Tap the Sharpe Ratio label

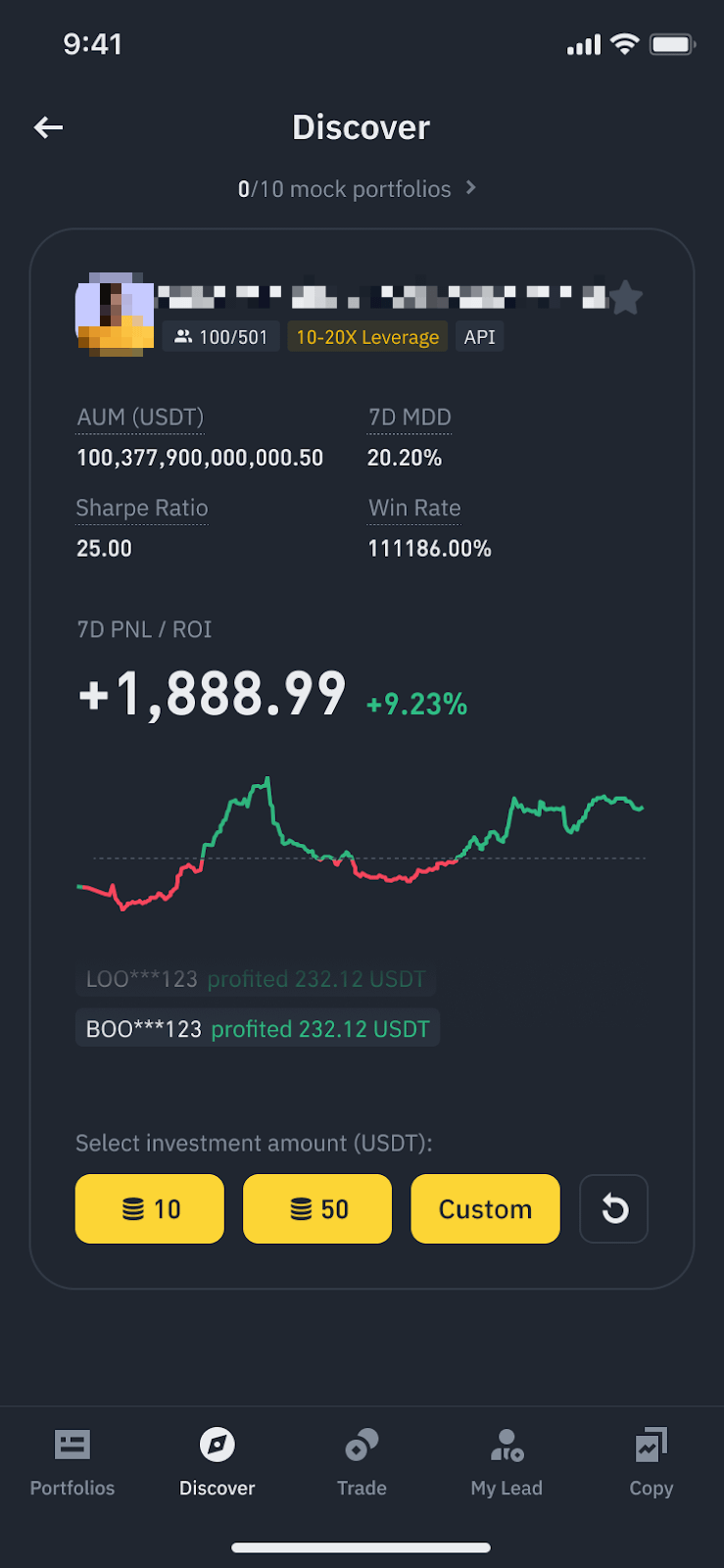(142, 508)
